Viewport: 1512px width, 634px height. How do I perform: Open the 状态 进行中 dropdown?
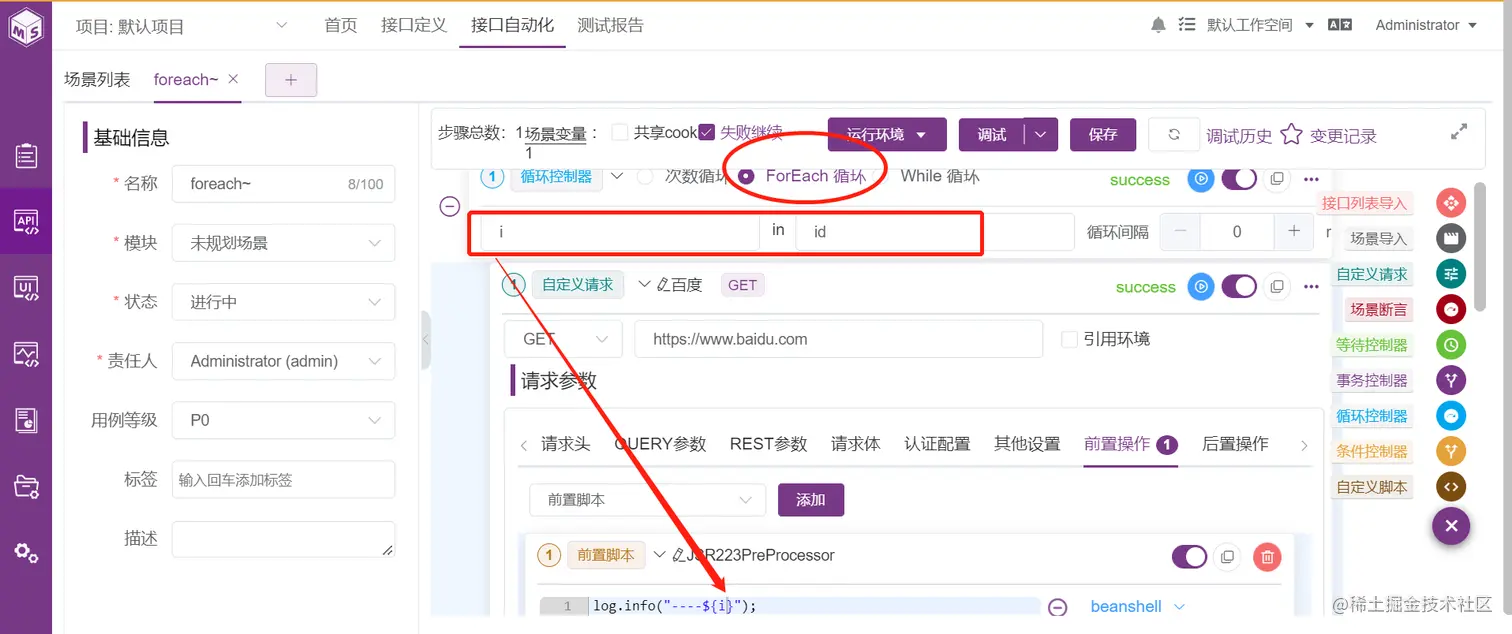point(283,302)
